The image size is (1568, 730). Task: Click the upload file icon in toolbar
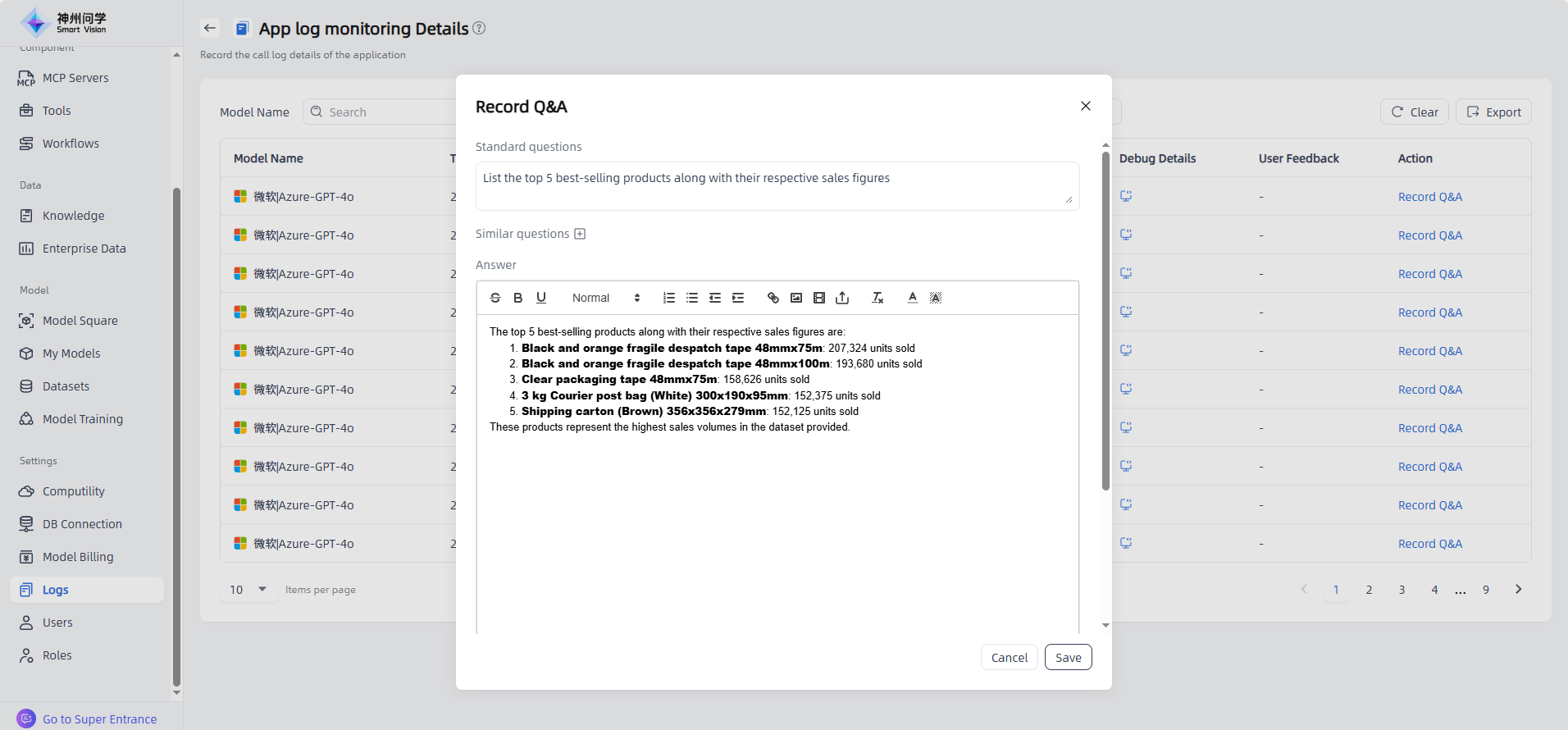click(x=842, y=298)
